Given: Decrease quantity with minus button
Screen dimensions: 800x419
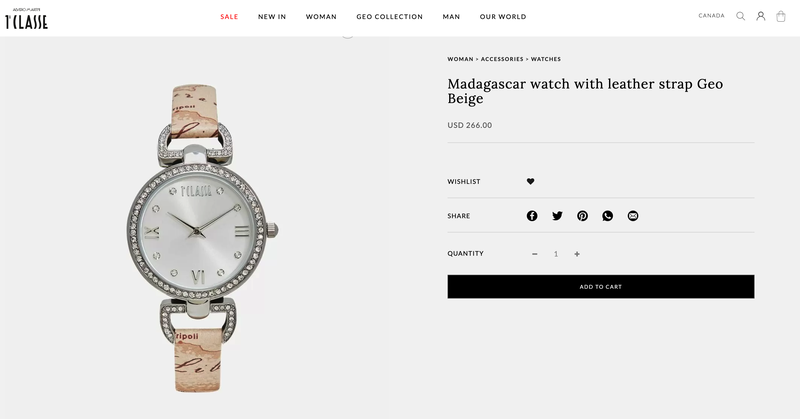Looking at the screenshot, I should click(535, 254).
